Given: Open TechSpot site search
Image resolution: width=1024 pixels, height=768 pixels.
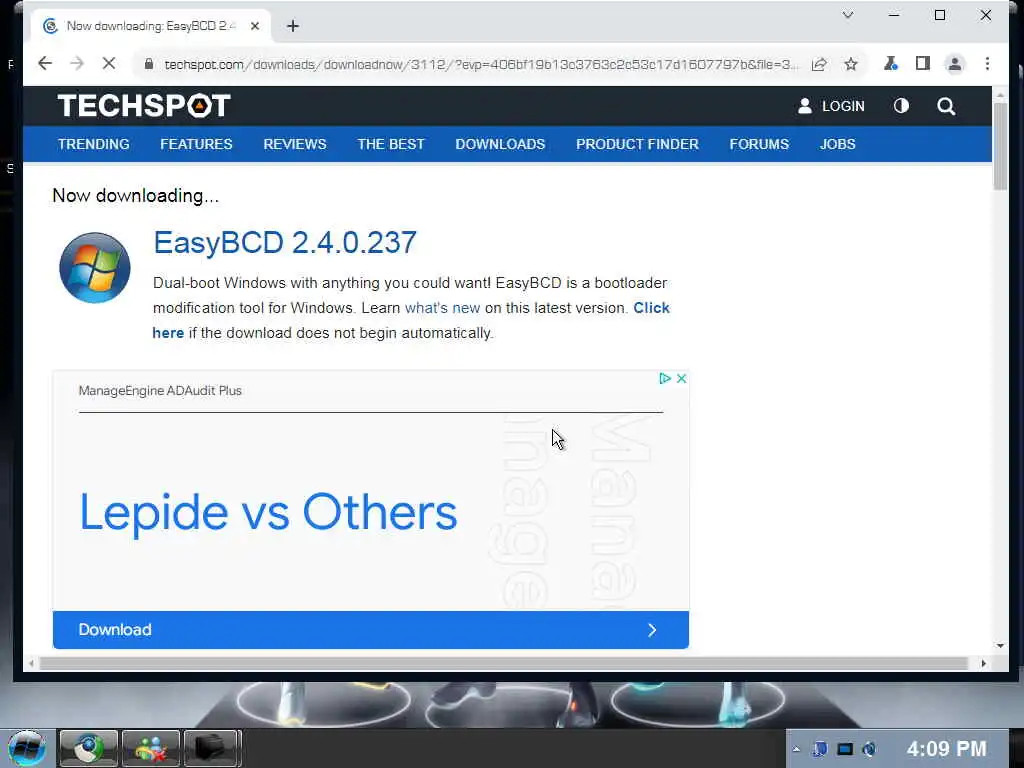Looking at the screenshot, I should coord(946,106).
